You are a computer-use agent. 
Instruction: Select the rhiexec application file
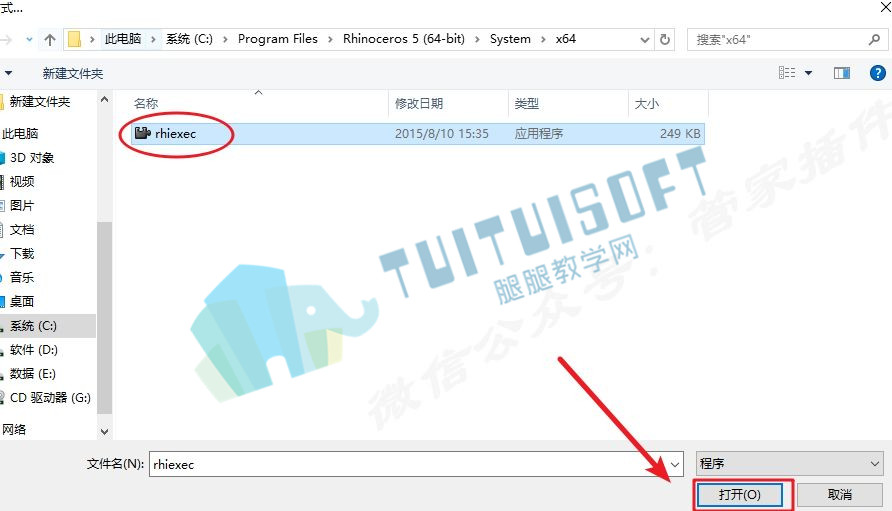[418, 134]
